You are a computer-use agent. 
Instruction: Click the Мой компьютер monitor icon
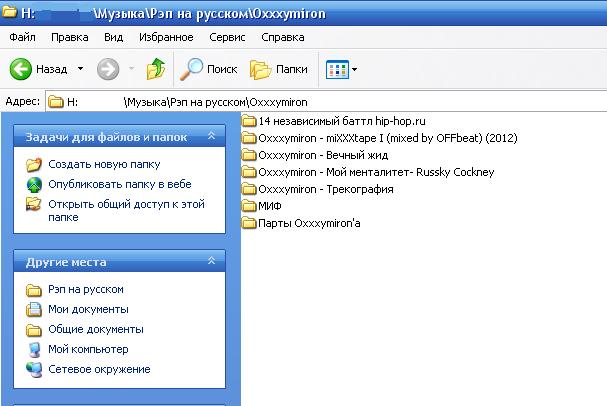tap(34, 349)
